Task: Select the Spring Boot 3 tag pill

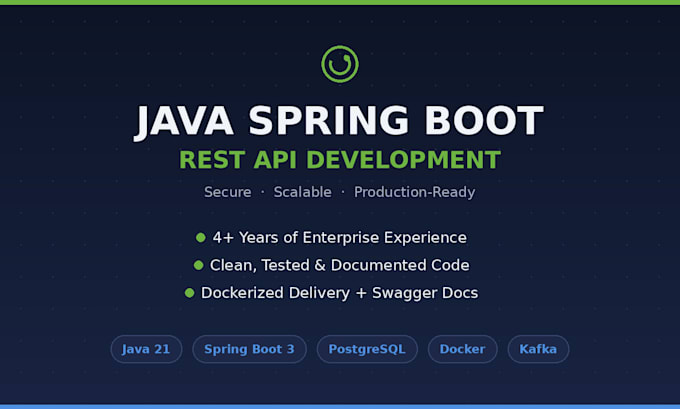Action: pos(249,349)
